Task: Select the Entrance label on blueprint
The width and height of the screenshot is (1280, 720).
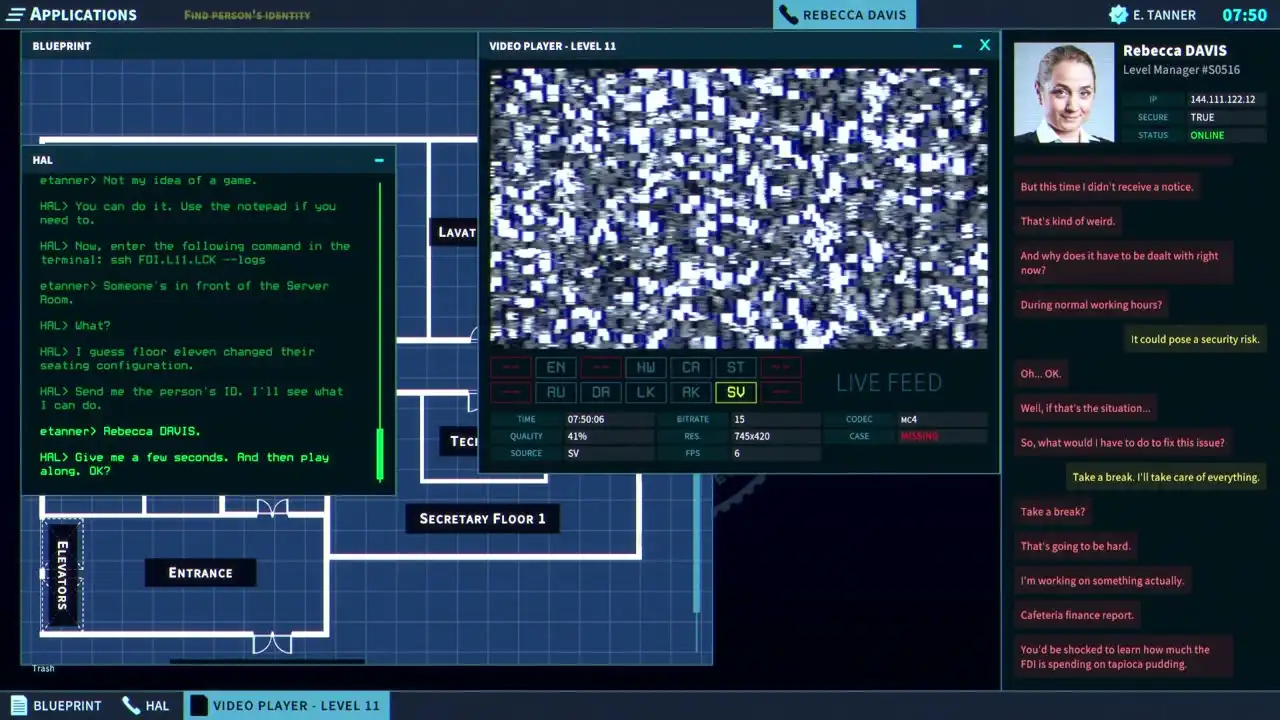Action: coord(200,573)
